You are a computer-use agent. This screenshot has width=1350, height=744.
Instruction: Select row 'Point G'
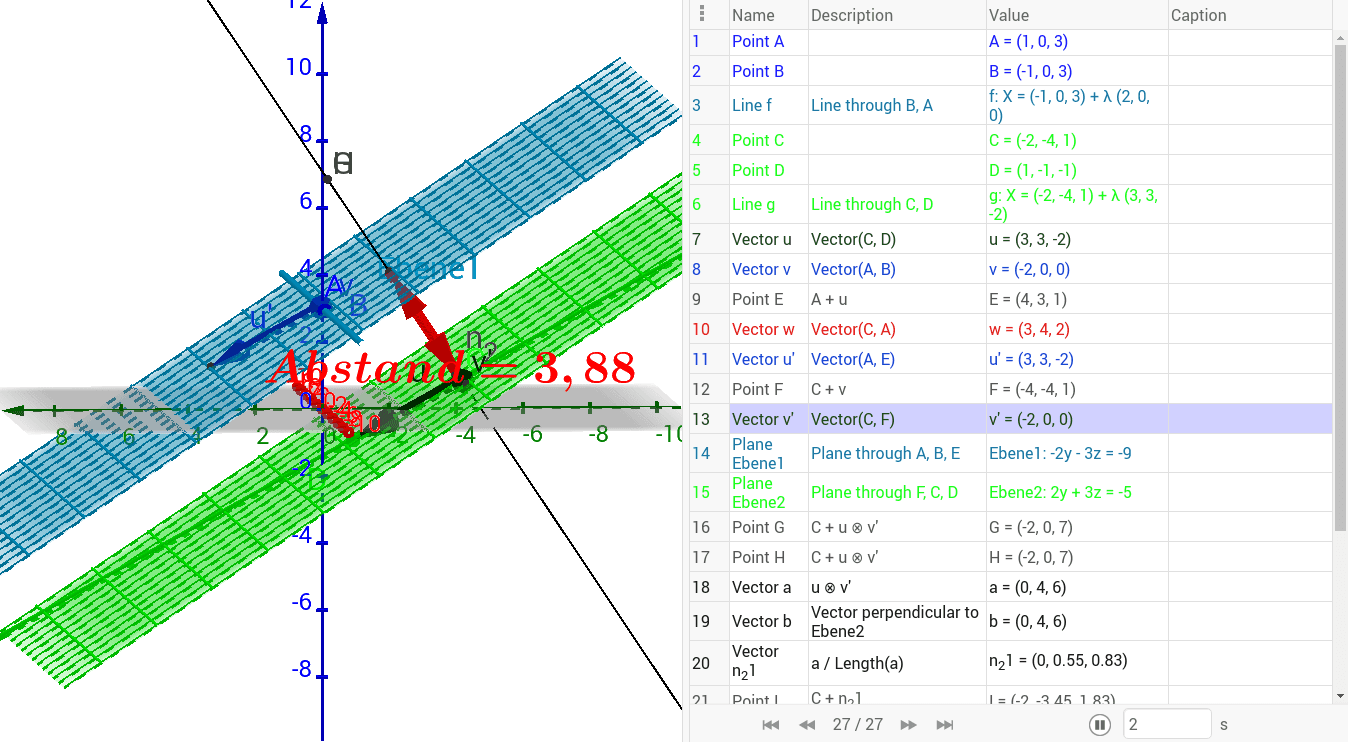point(1010,527)
